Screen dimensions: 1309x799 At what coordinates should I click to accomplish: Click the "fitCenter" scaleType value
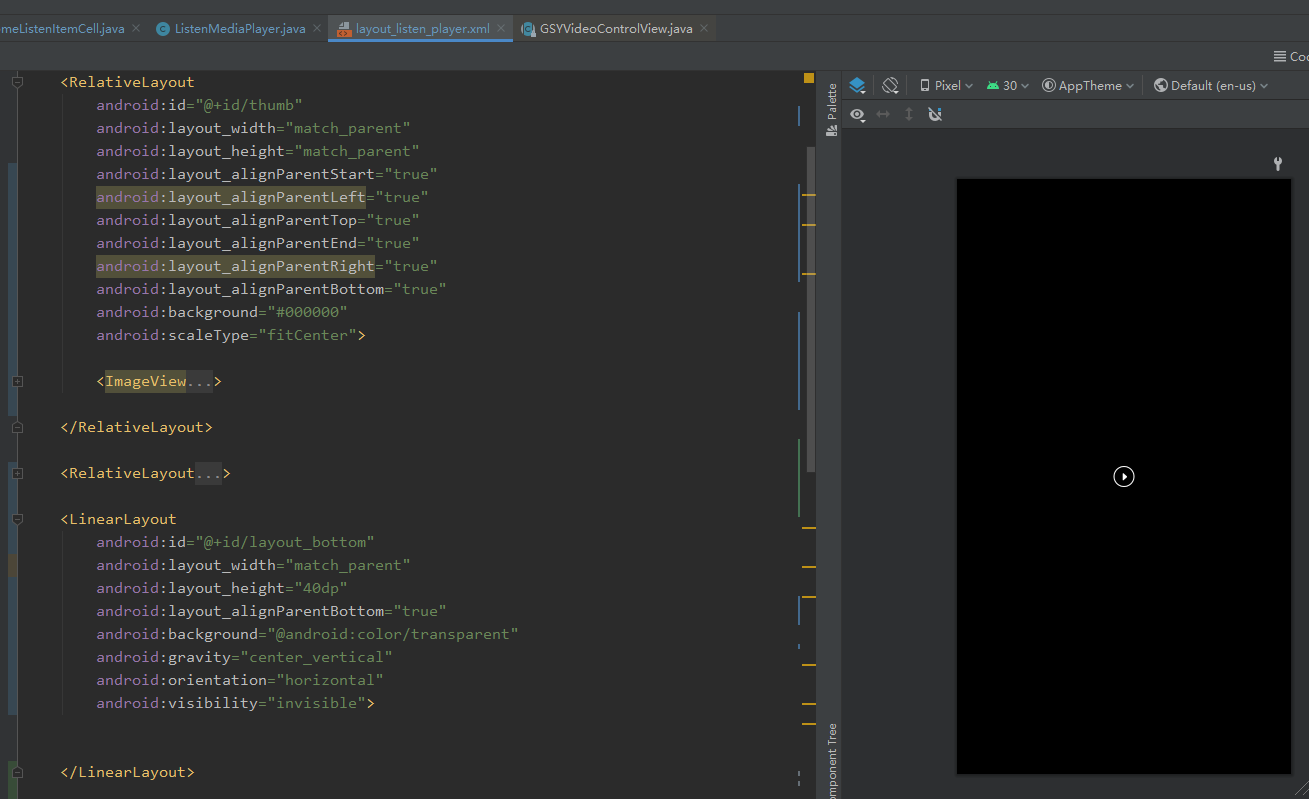(307, 335)
